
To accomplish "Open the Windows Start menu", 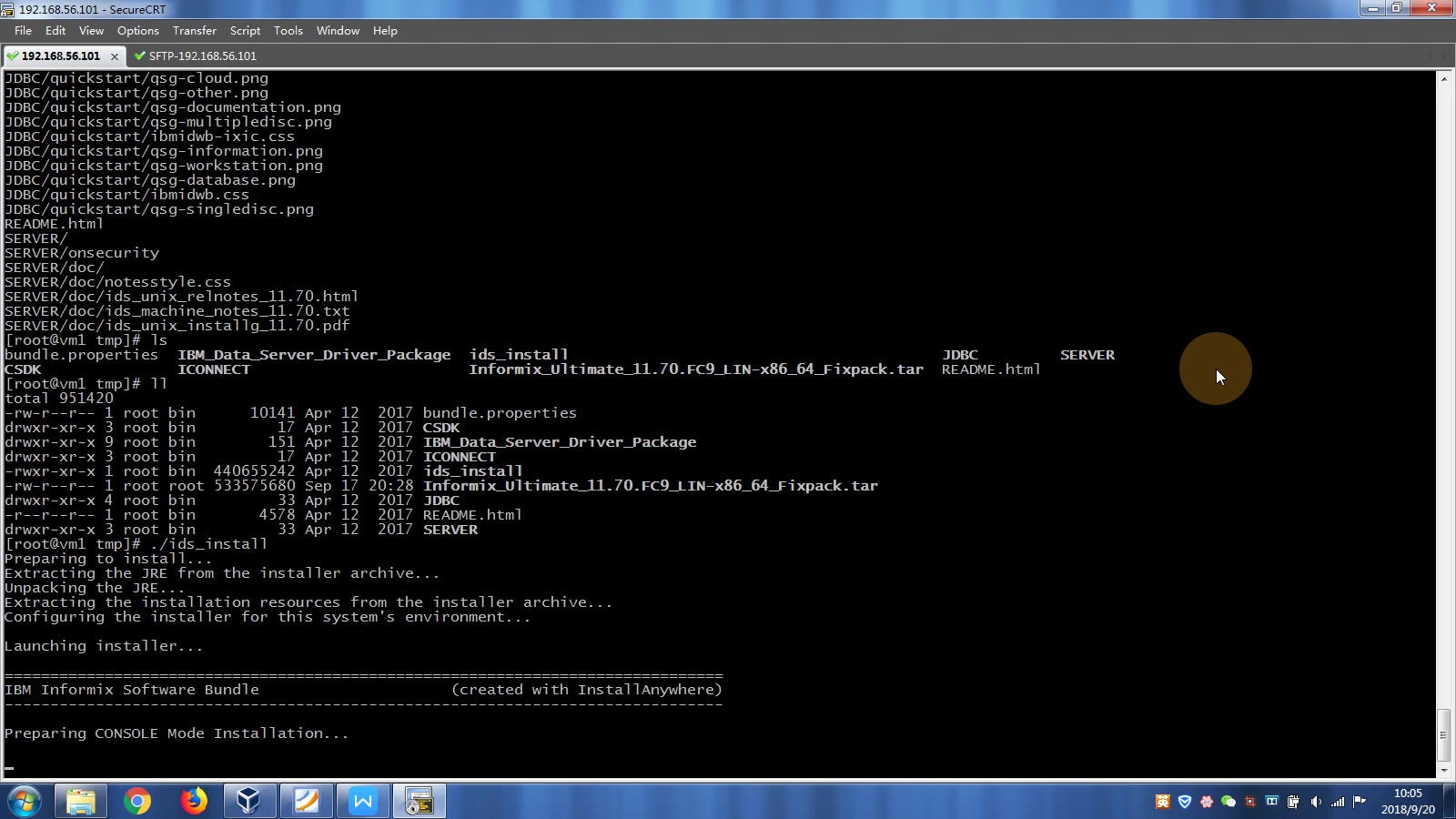I will [x=25, y=801].
